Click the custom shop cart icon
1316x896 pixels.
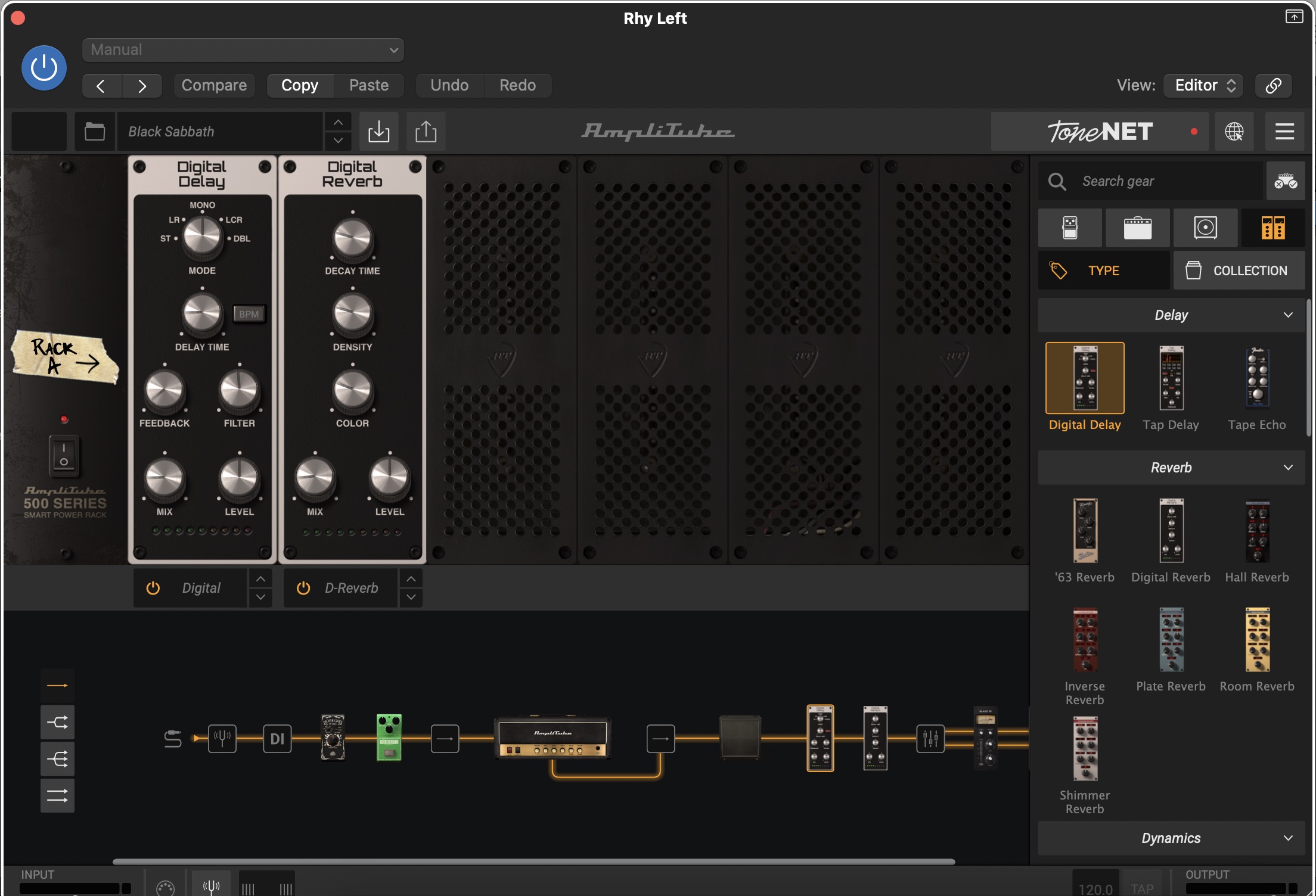[1286, 181]
